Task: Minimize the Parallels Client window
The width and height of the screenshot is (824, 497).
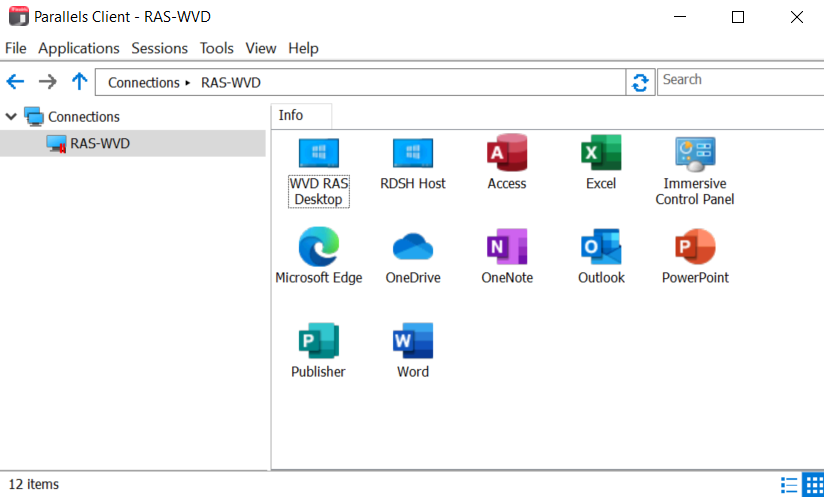Action: pyautogui.click(x=680, y=17)
